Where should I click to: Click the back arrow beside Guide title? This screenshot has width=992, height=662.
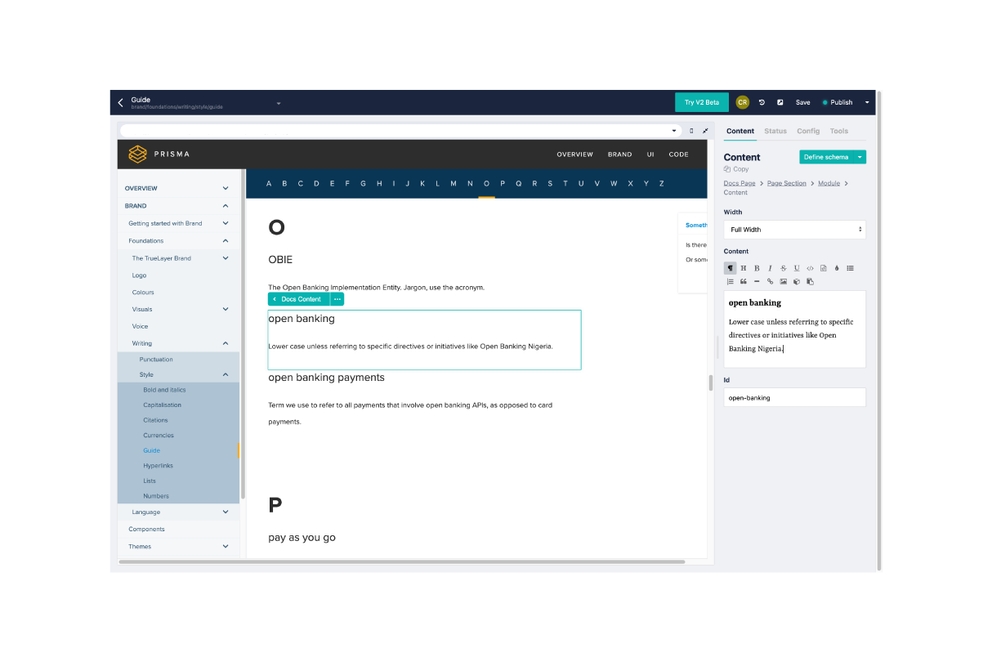click(x=121, y=102)
